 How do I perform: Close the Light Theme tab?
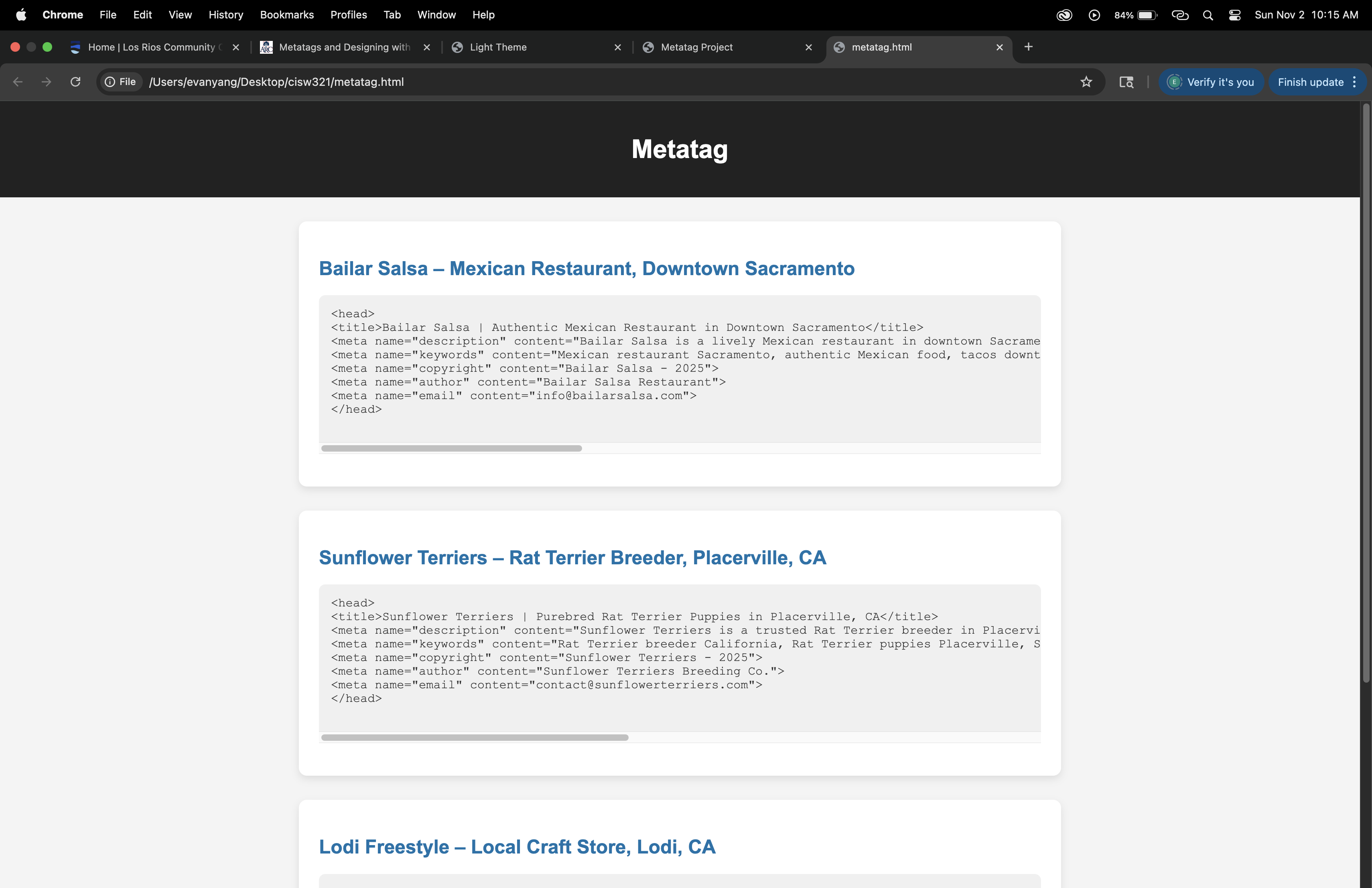tap(617, 47)
